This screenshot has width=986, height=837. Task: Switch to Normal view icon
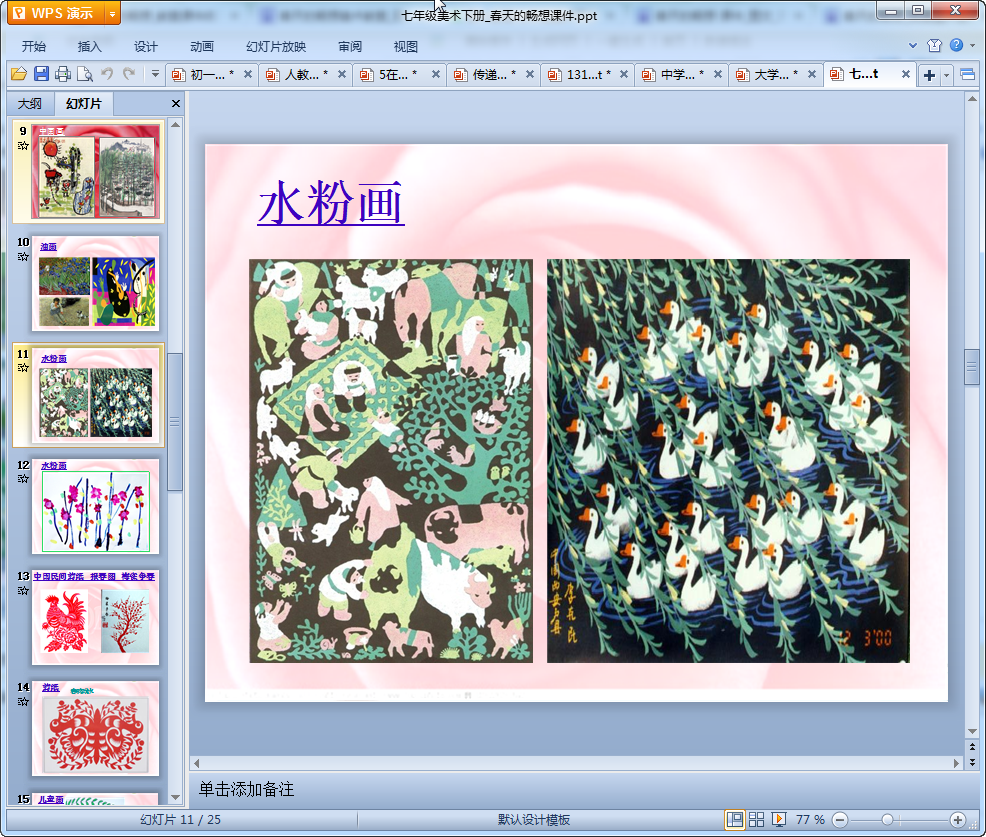pyautogui.click(x=734, y=819)
